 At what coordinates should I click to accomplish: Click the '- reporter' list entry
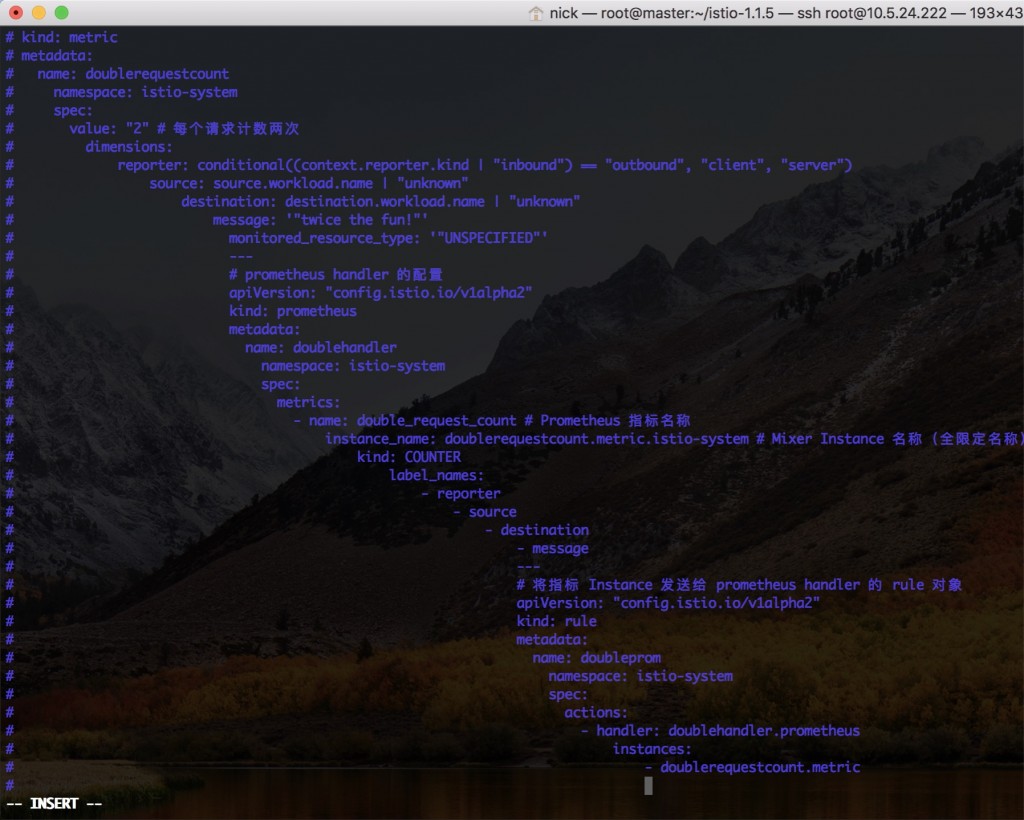(461, 494)
